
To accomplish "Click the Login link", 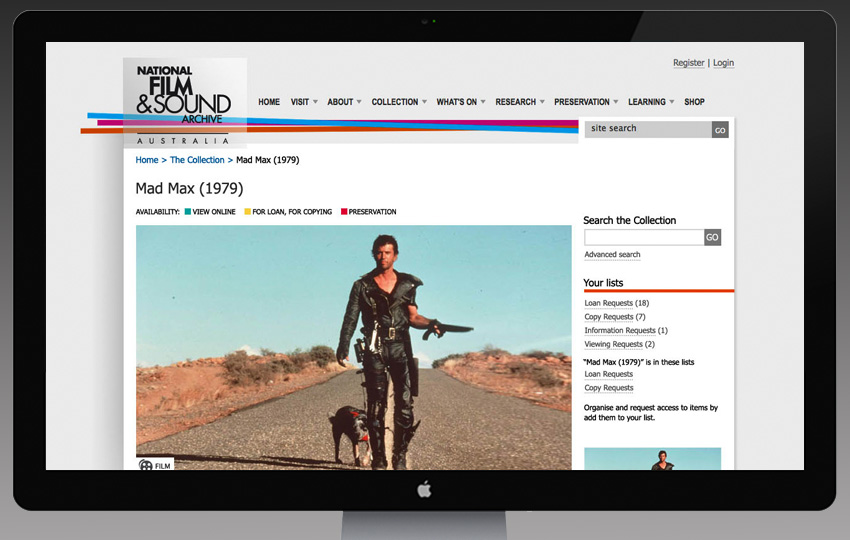I will (x=723, y=63).
